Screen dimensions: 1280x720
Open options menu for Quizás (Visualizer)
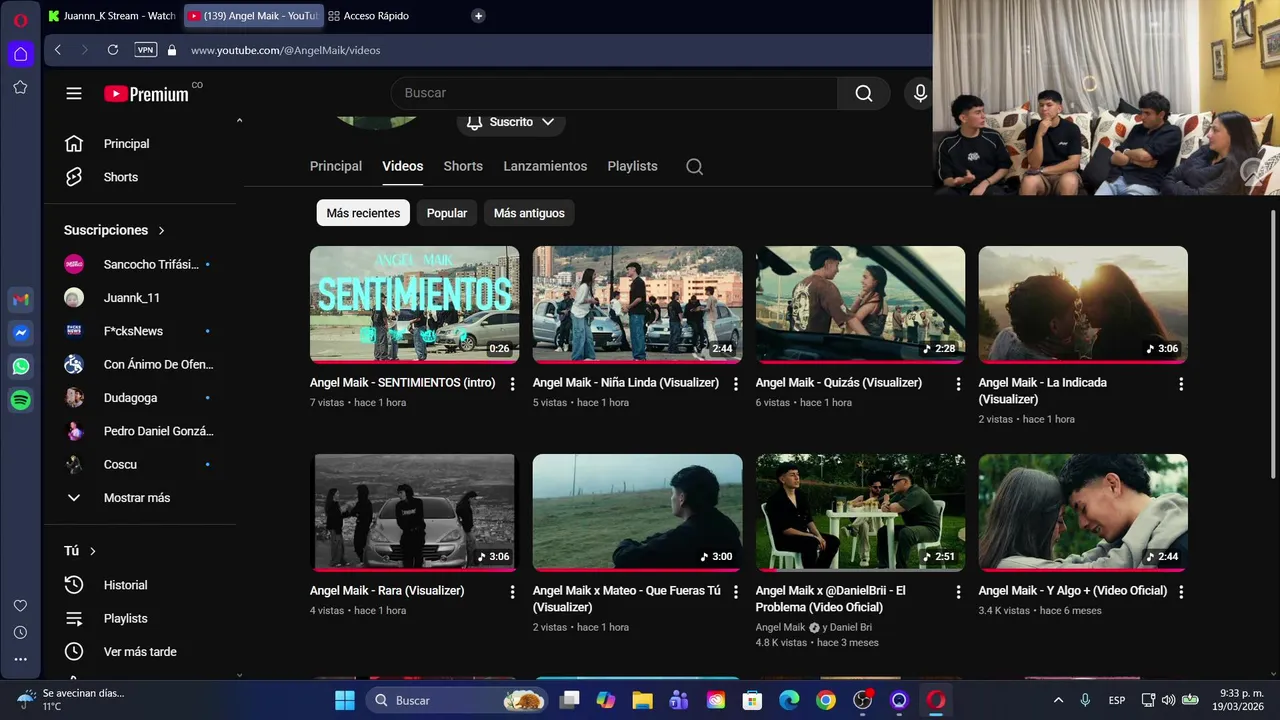pyautogui.click(x=959, y=384)
